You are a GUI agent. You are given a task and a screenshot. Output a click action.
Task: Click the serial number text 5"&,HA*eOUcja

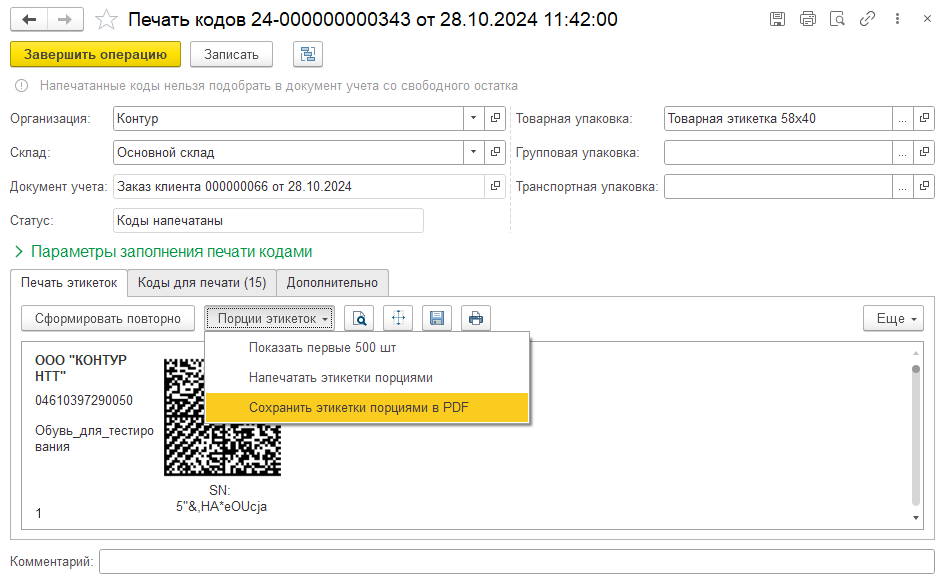[x=221, y=507]
